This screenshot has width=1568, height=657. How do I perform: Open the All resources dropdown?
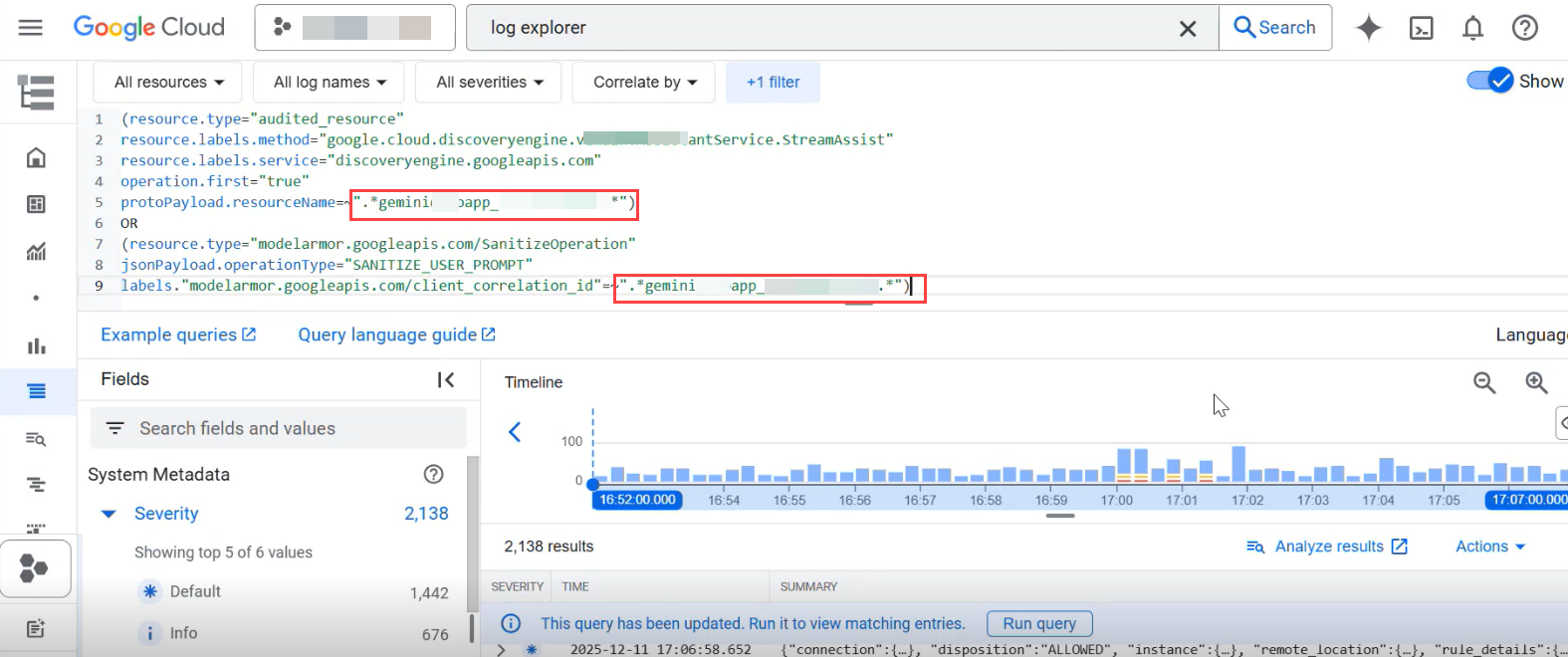[168, 83]
